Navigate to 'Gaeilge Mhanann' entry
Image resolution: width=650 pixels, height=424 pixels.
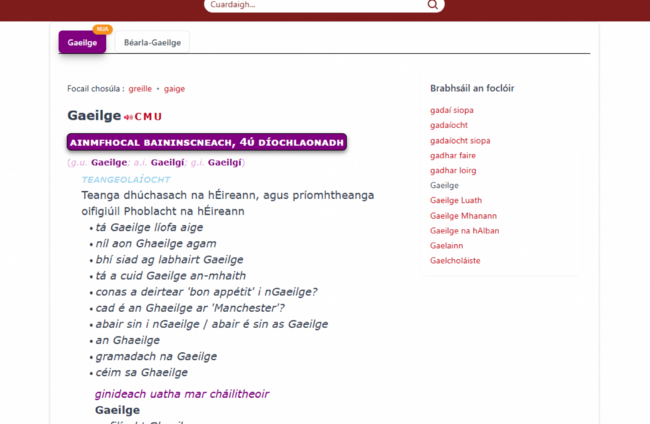click(463, 215)
